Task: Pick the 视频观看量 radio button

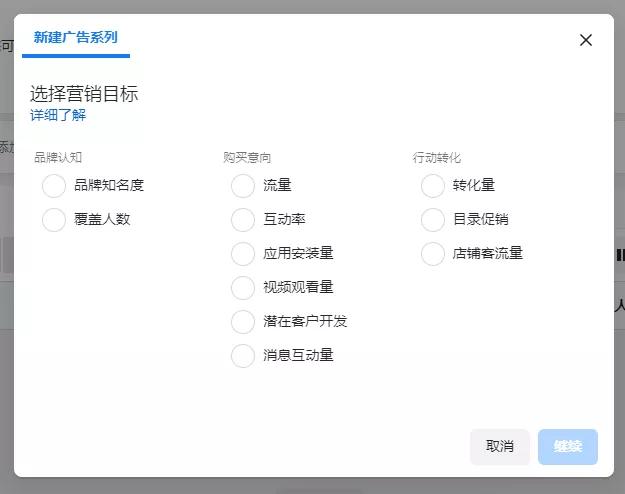Action: click(x=243, y=287)
